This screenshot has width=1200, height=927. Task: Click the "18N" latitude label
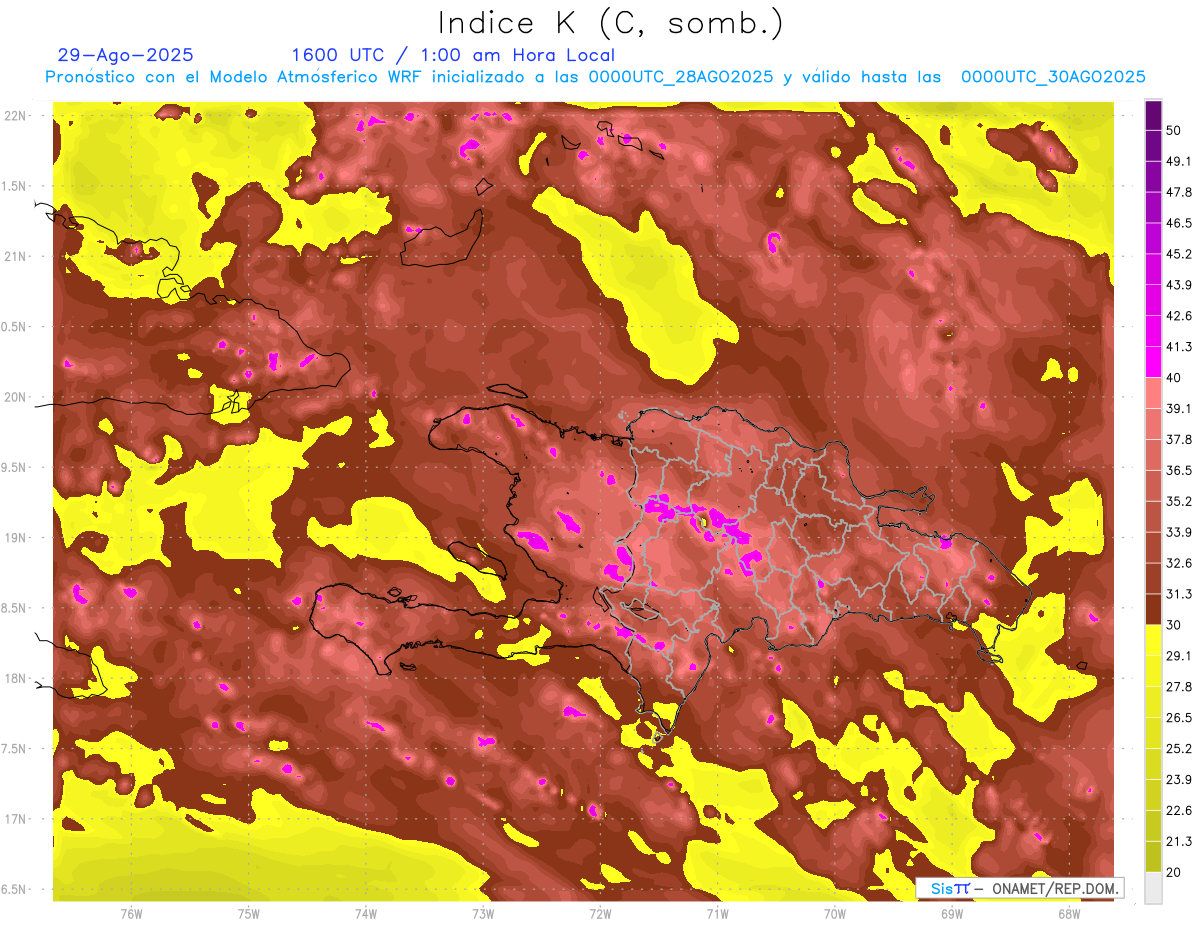tap(15, 678)
